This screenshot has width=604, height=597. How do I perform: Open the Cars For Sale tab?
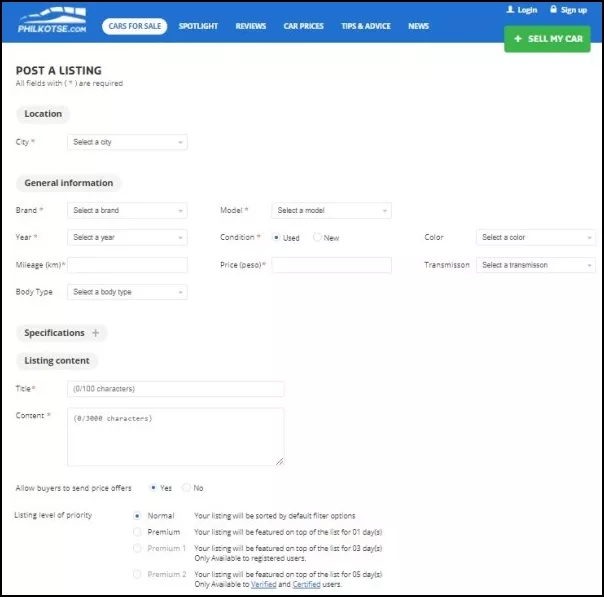(x=134, y=26)
